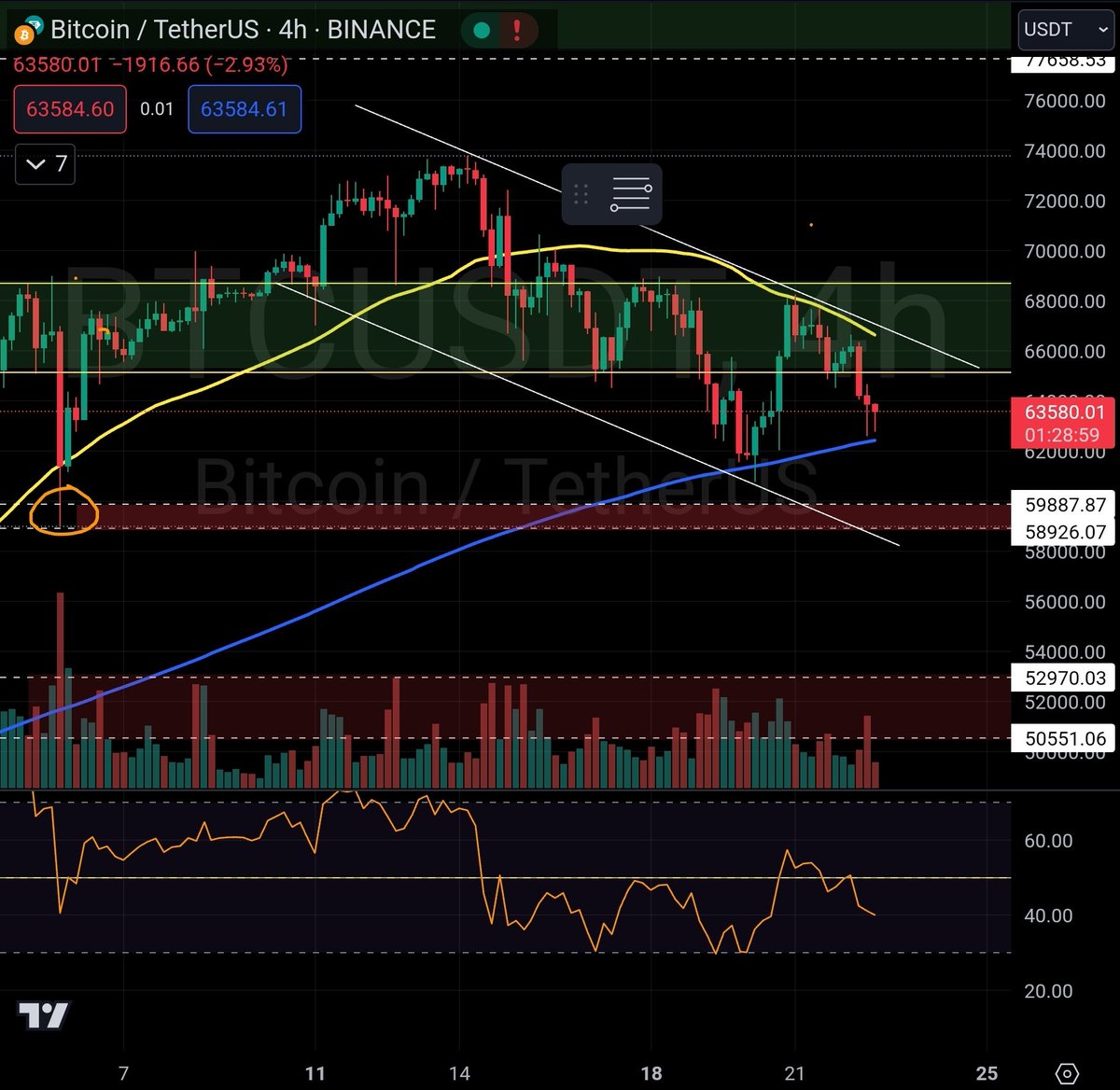1120x1090 pixels.
Task: Click the 76000.00 price axis label
Action: click(x=1065, y=101)
